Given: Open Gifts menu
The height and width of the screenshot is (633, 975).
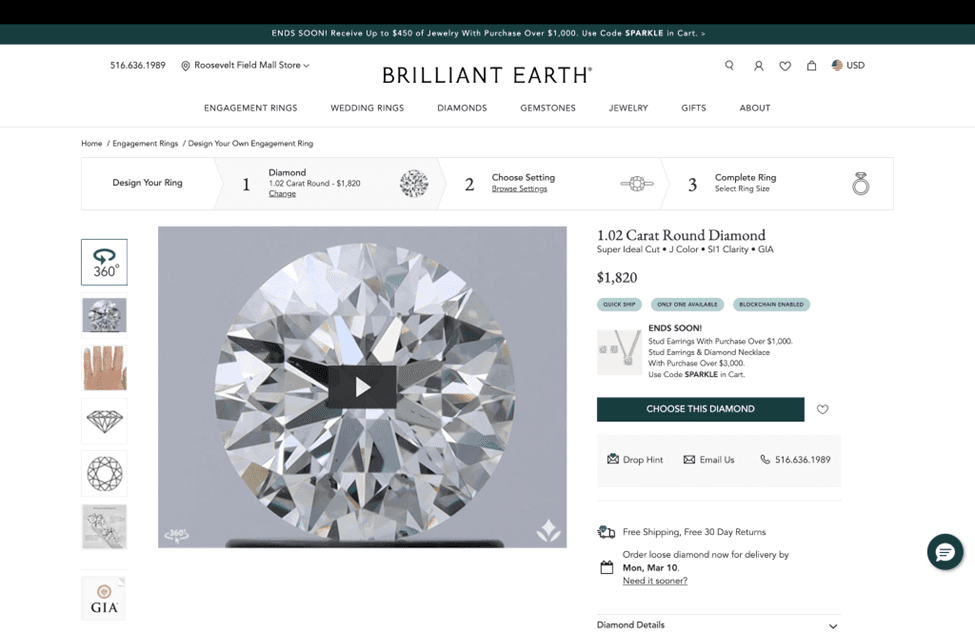Looking at the screenshot, I should [693, 108].
